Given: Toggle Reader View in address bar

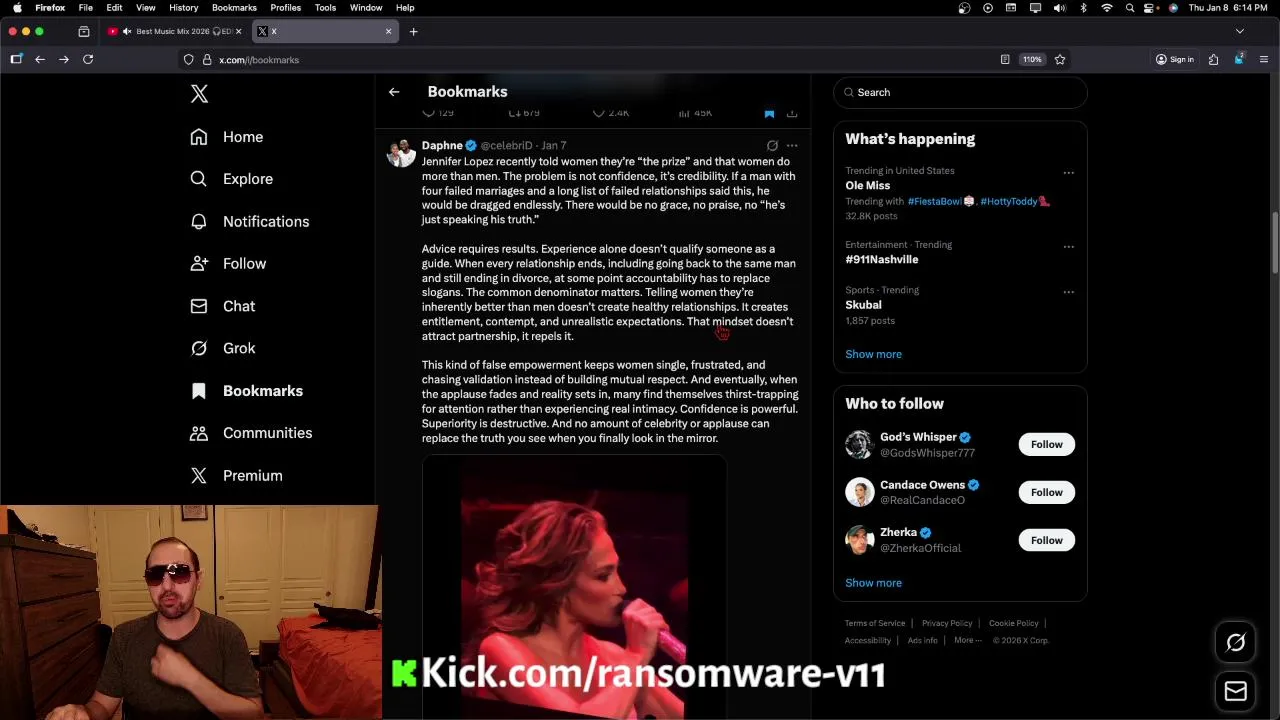Looking at the screenshot, I should click(1005, 60).
